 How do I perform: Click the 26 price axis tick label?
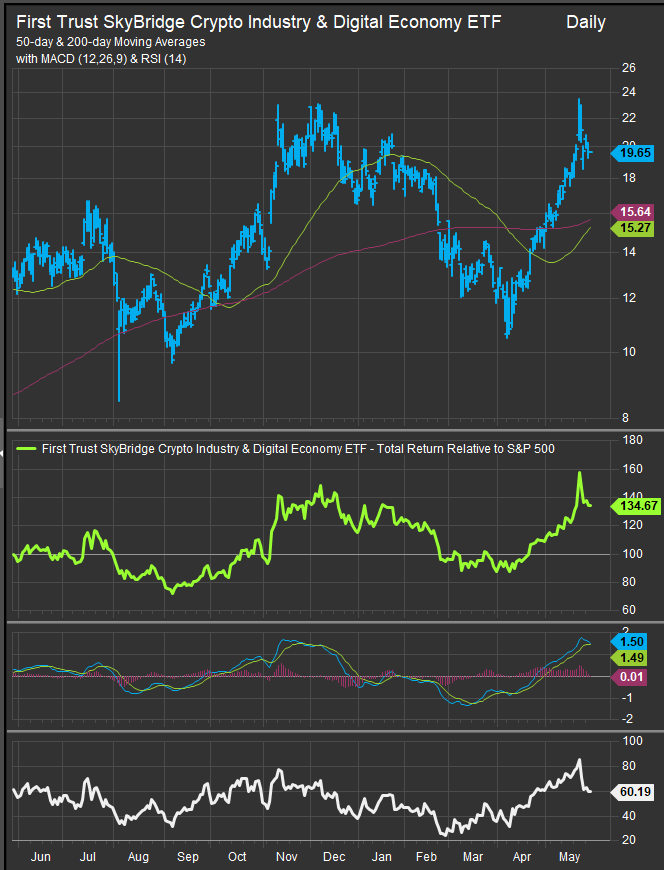(x=628, y=68)
